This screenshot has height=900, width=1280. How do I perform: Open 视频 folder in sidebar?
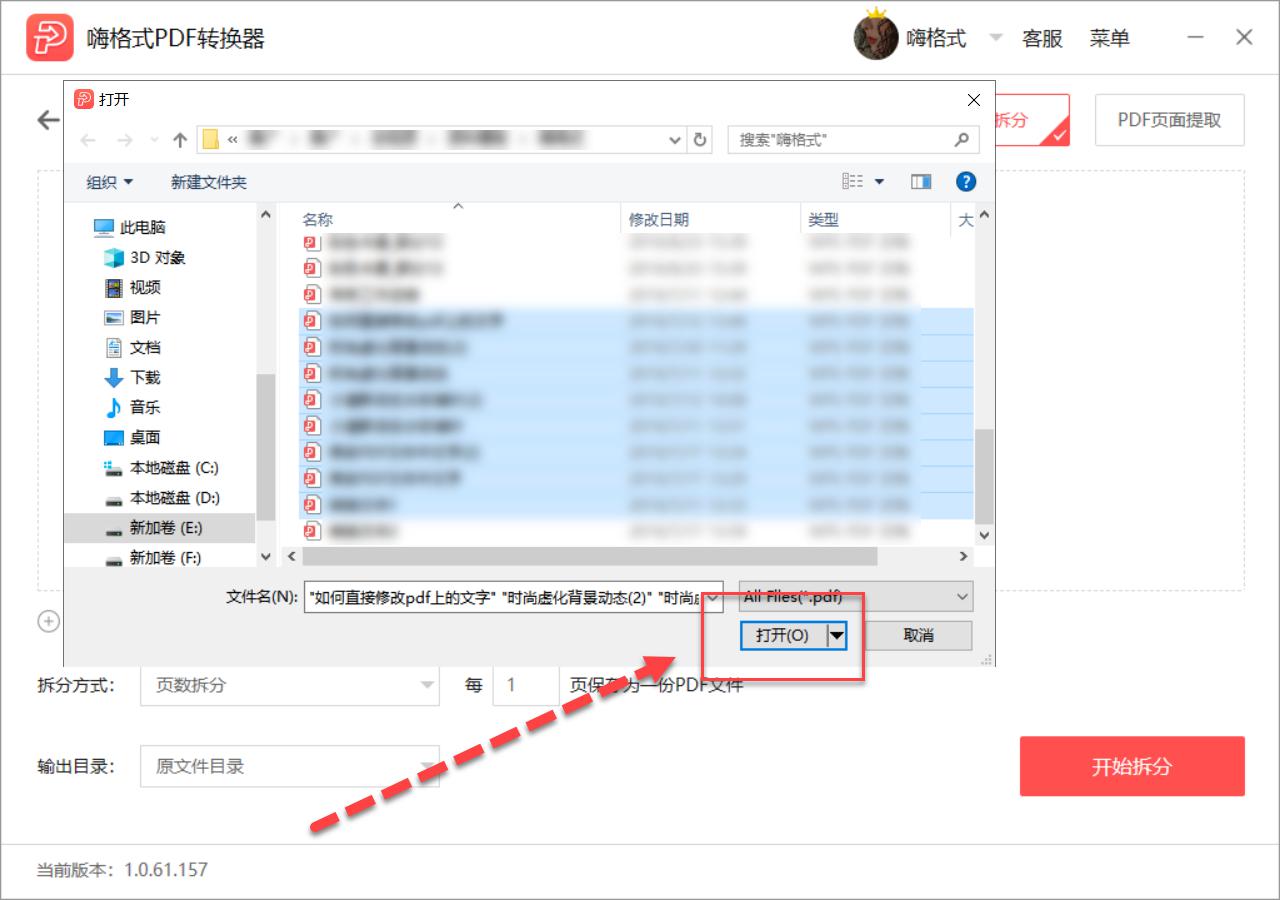pyautogui.click(x=133, y=288)
